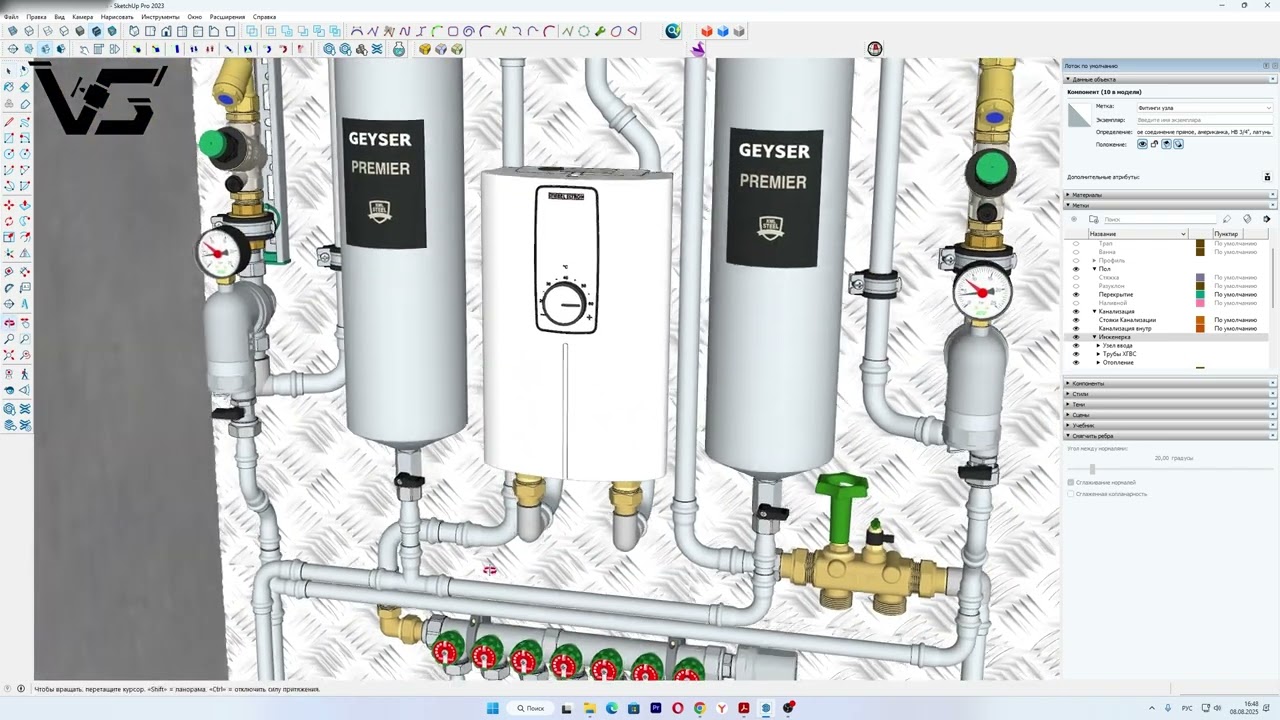
Task: Switch to the Orbit tool
Action: (9, 322)
